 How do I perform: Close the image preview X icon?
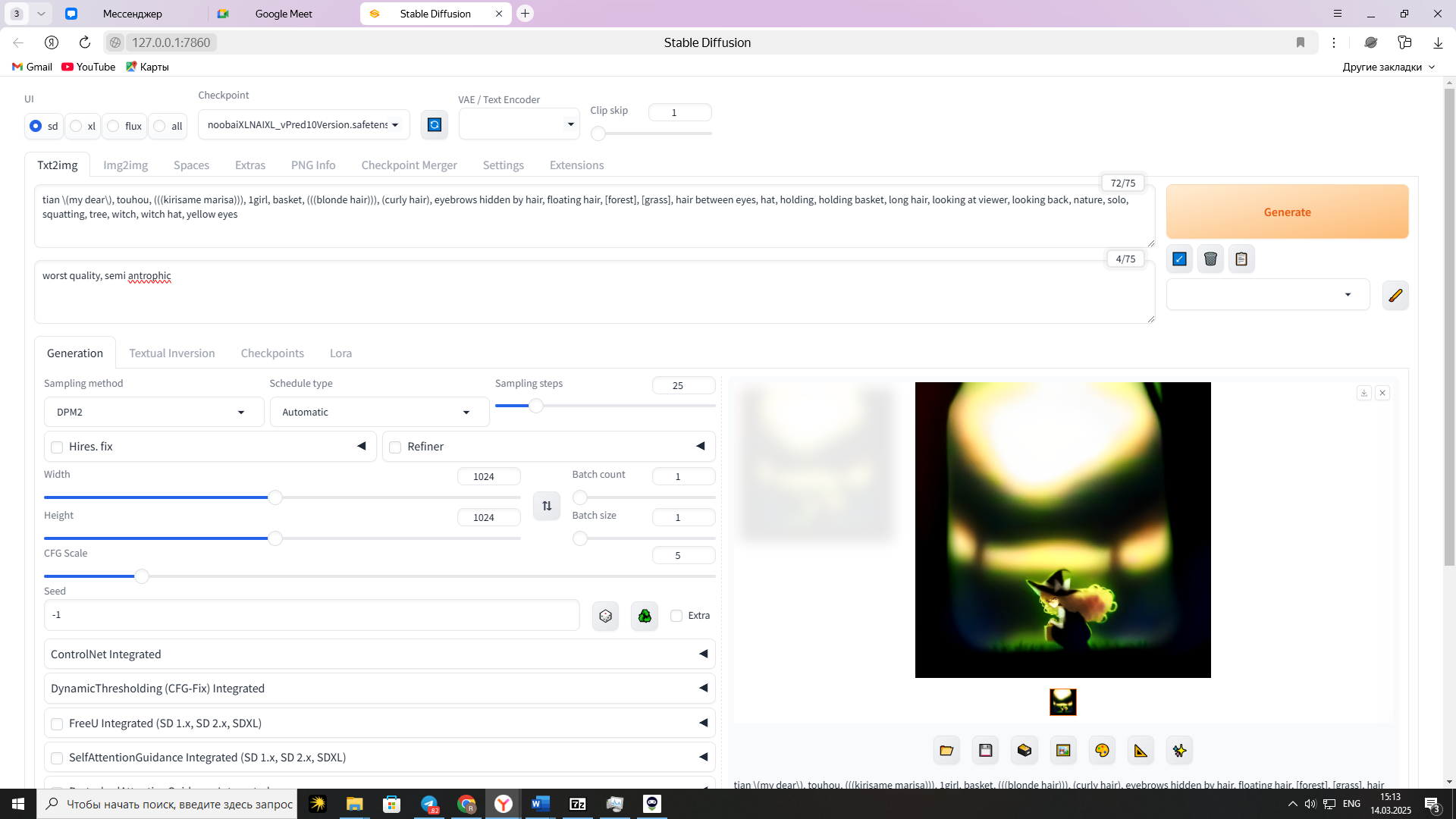click(1382, 393)
